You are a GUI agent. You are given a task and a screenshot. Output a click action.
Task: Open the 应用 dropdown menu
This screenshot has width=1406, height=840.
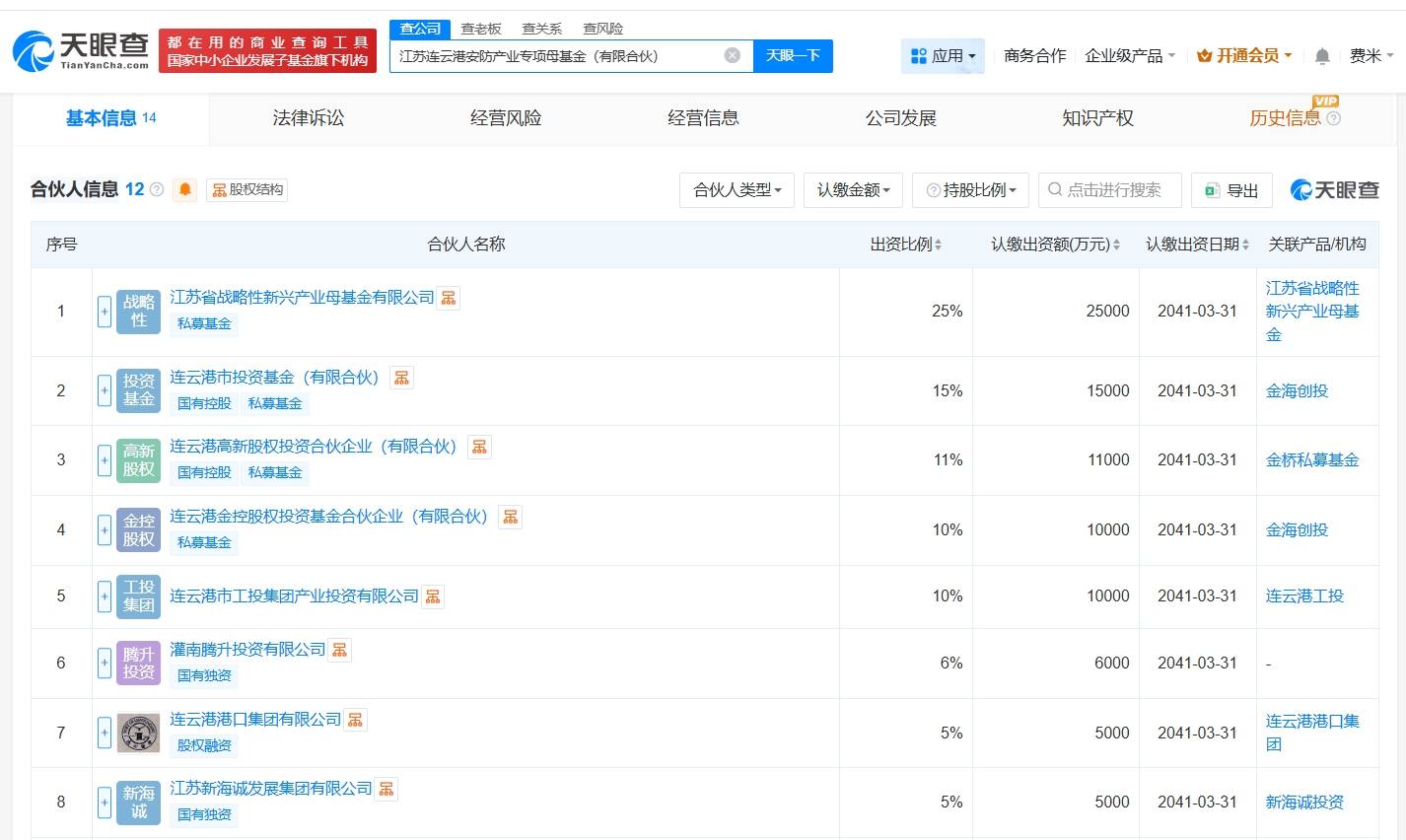(943, 56)
